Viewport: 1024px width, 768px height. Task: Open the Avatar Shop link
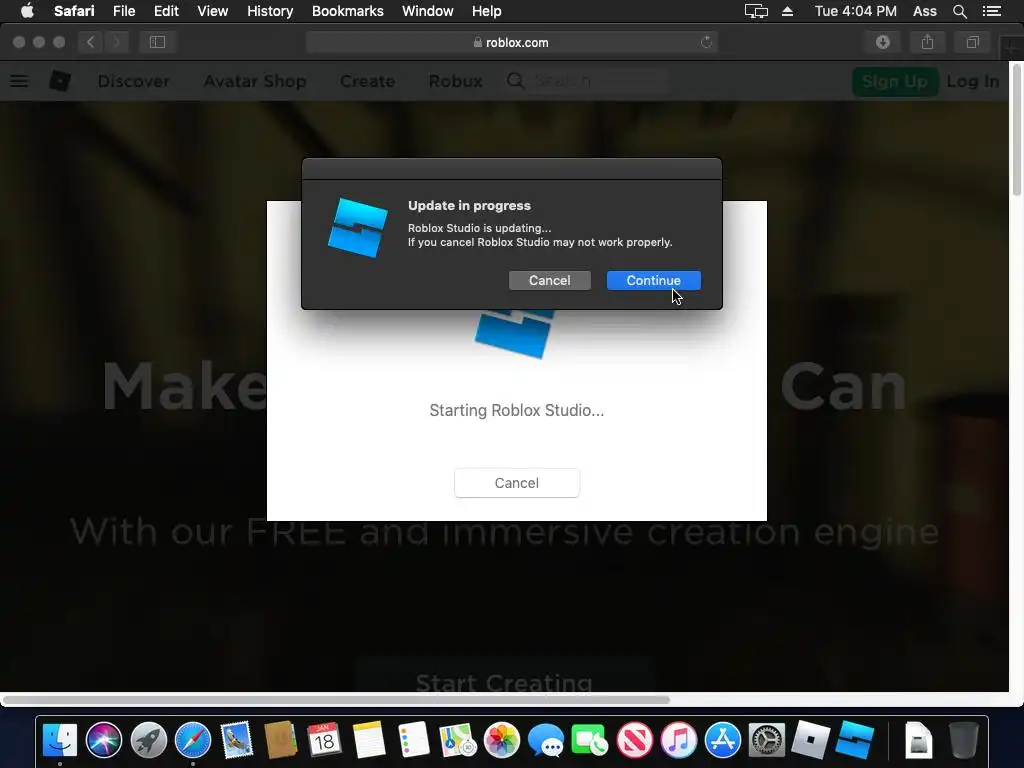coord(255,81)
